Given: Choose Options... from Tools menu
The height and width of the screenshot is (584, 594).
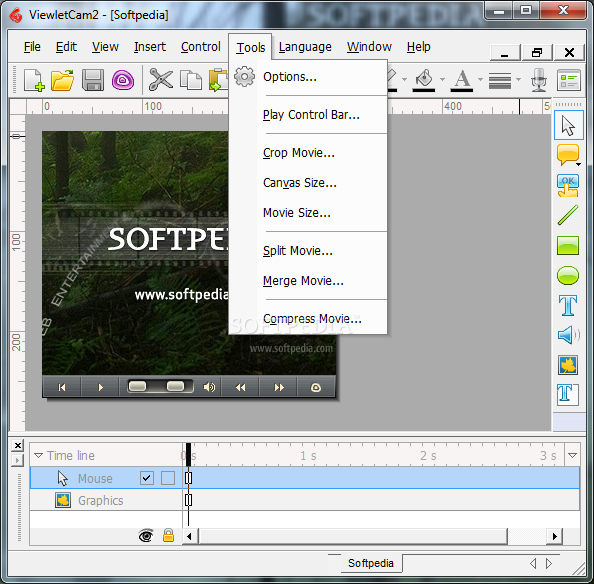Looking at the screenshot, I should tap(290, 77).
